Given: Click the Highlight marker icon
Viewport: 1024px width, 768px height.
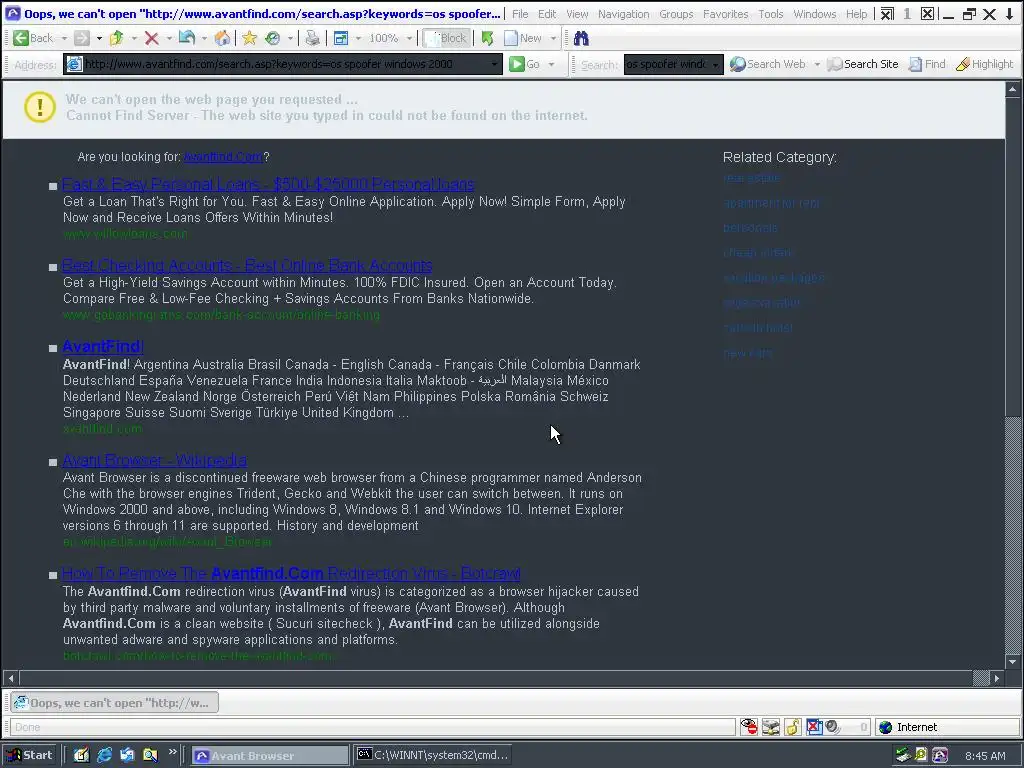Looking at the screenshot, I should click(x=963, y=64).
